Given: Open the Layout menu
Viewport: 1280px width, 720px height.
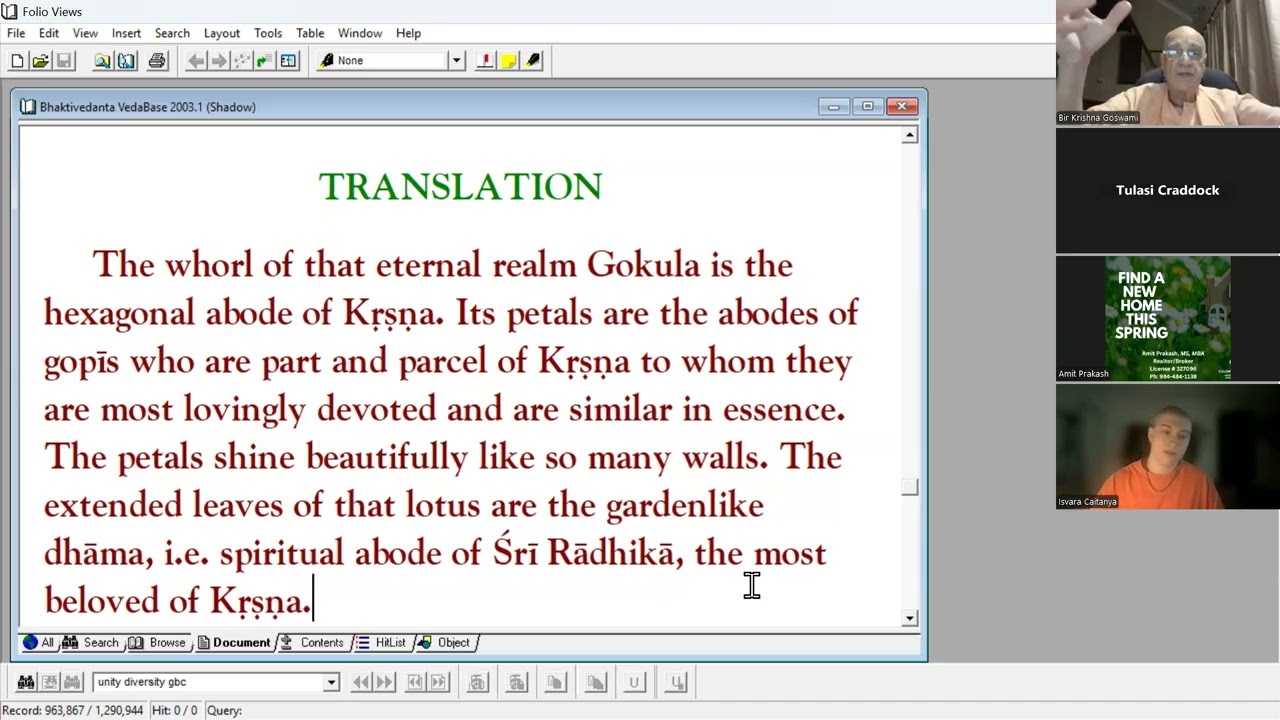Looking at the screenshot, I should 221,33.
